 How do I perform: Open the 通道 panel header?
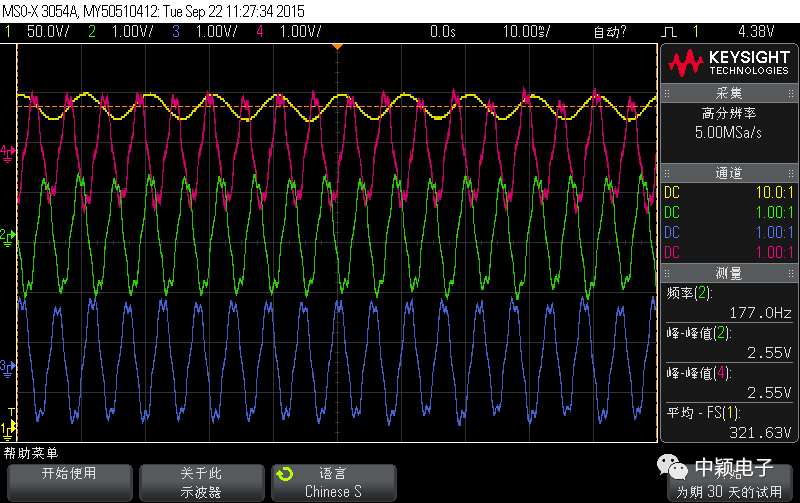pos(729,173)
